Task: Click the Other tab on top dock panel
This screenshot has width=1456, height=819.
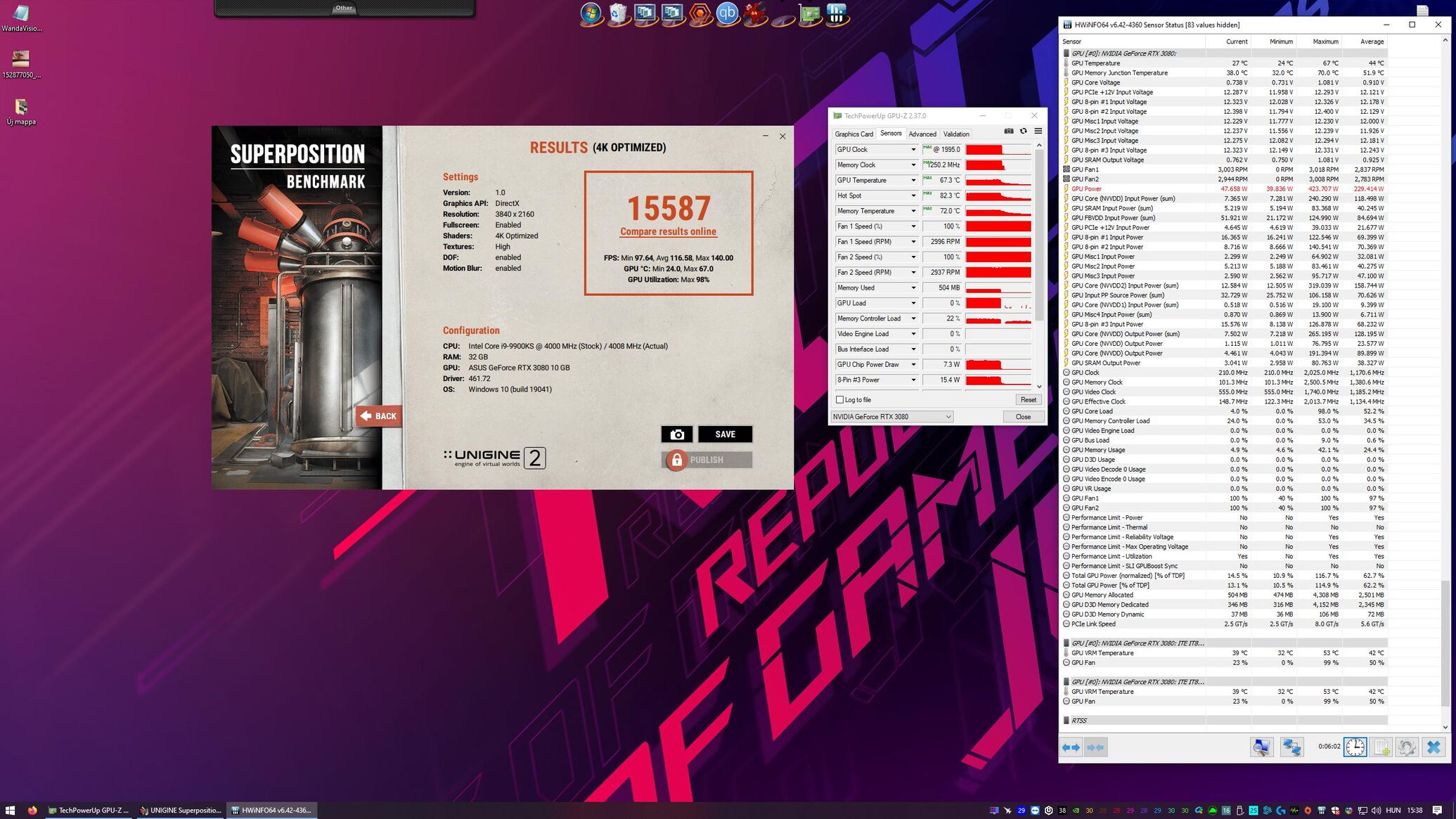Action: (344, 8)
